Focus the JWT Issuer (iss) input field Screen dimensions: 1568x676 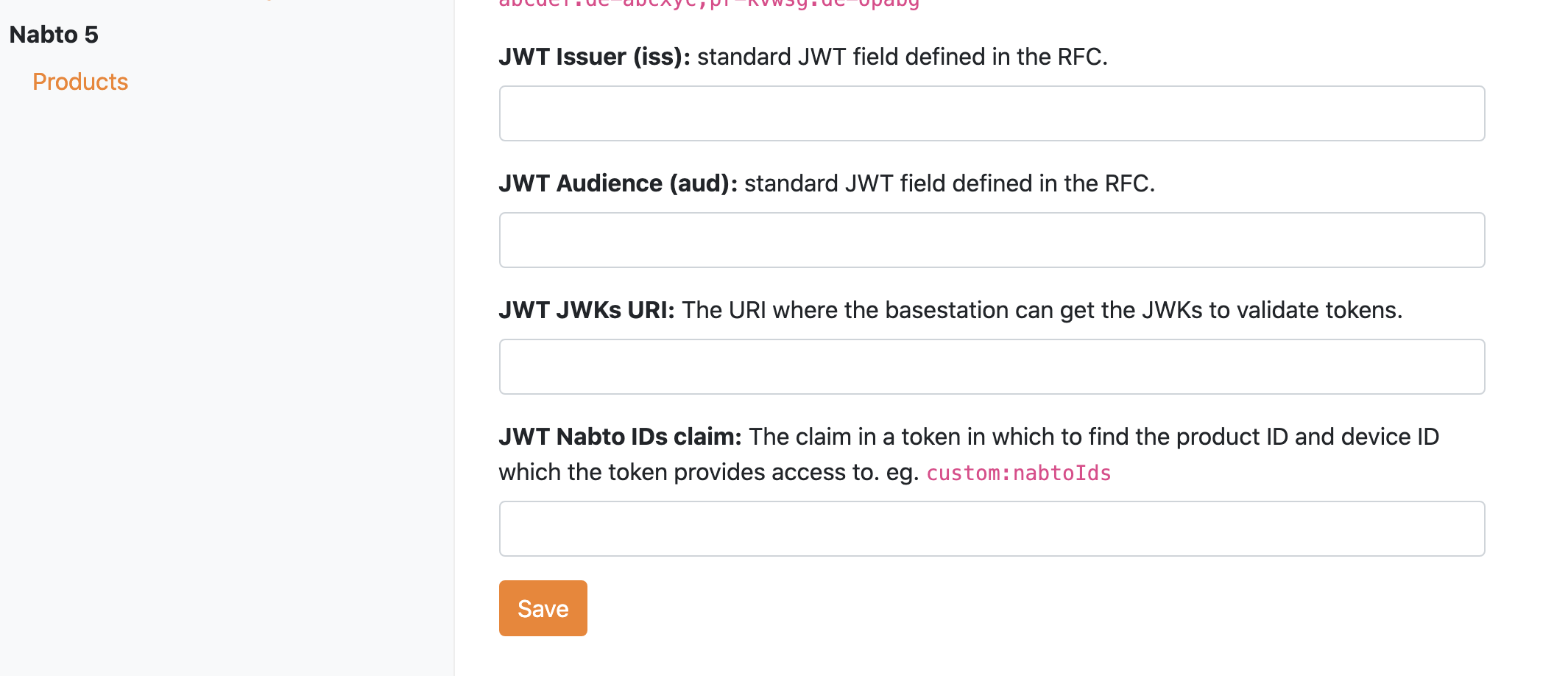tap(992, 113)
